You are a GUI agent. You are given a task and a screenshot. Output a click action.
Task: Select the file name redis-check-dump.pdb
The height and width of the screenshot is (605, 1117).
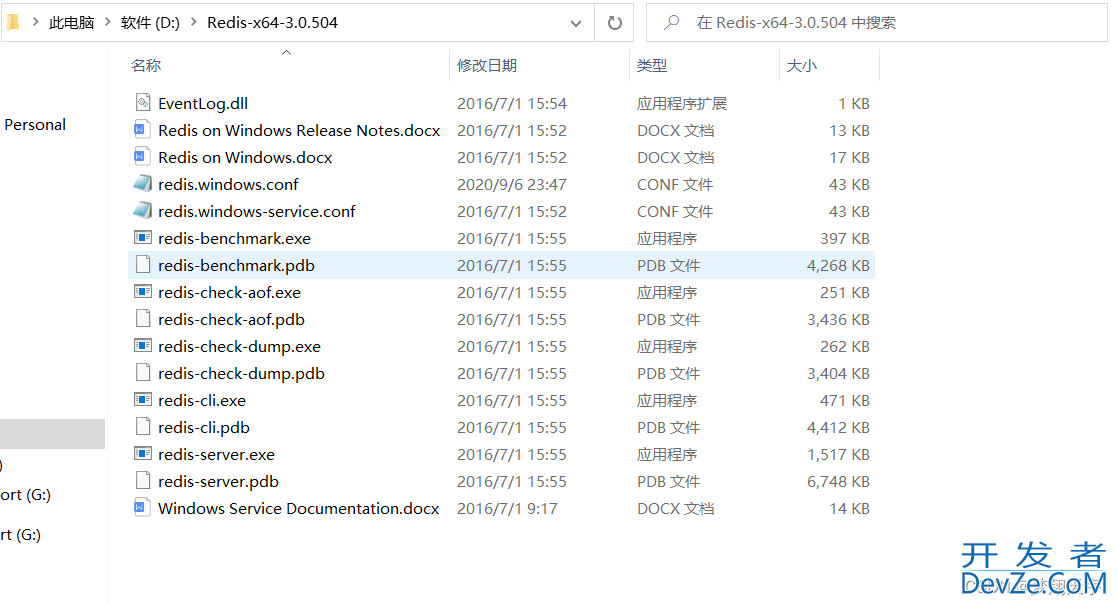click(241, 373)
